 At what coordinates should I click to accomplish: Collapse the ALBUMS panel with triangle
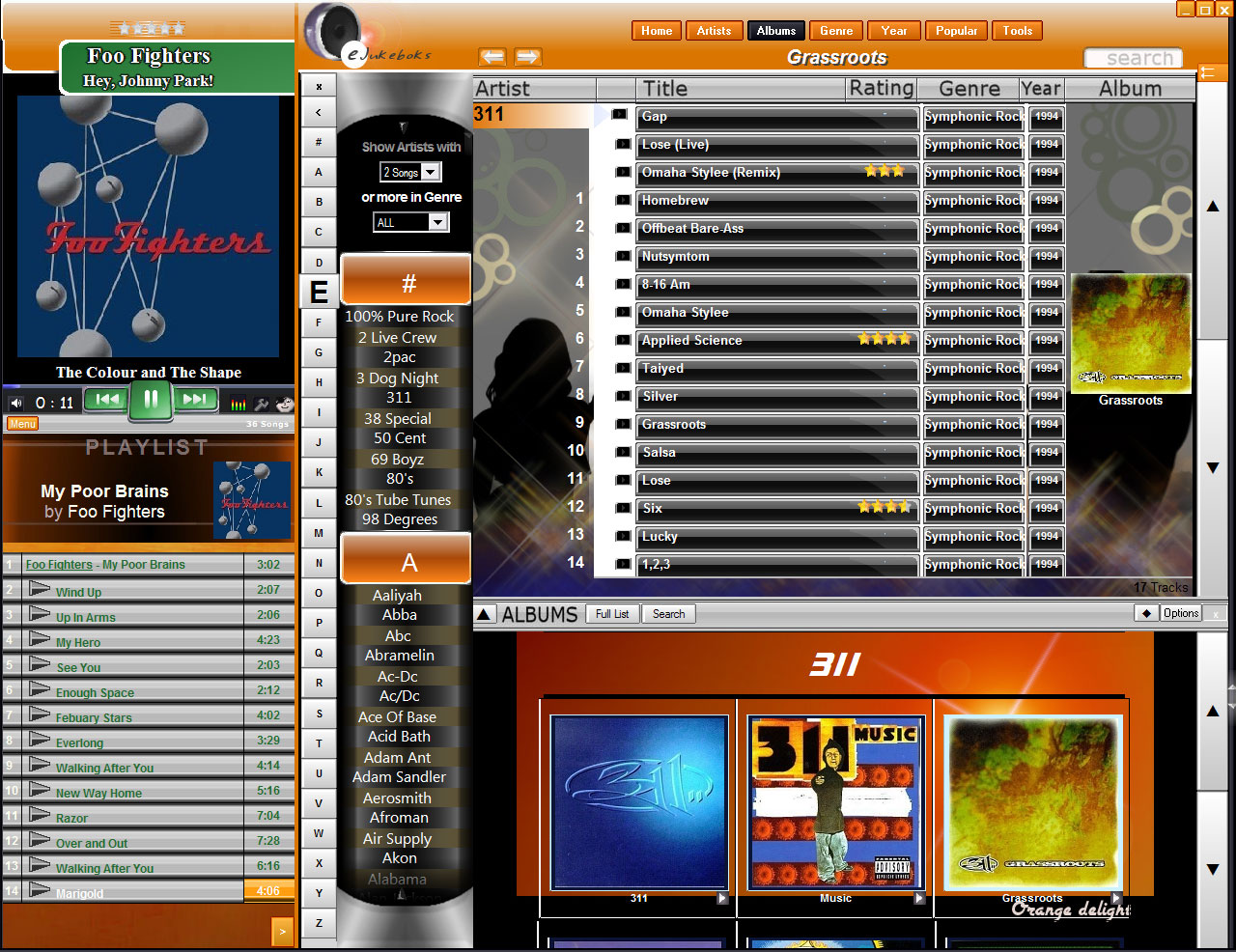[485, 614]
